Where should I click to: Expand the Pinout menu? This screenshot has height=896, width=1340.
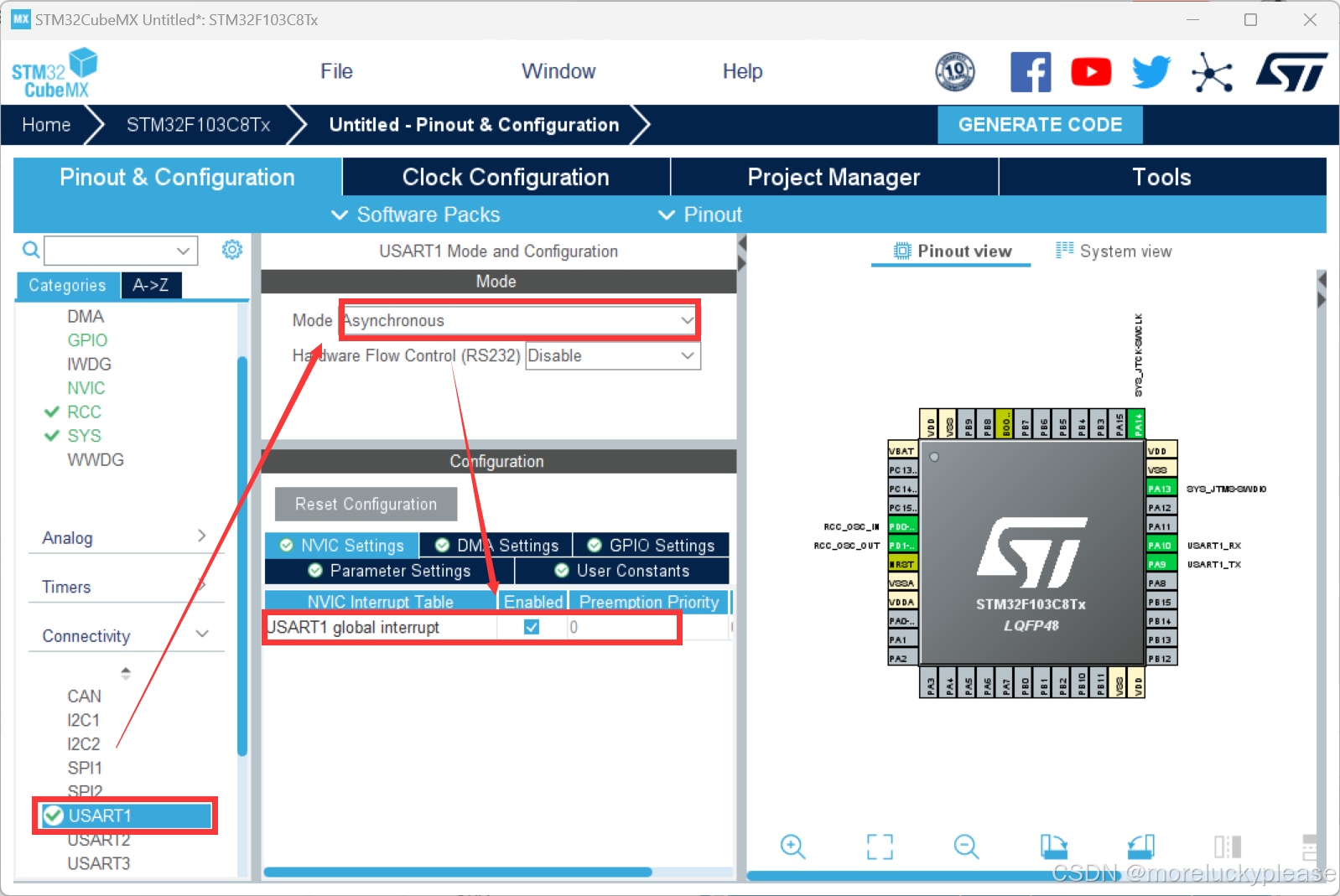(701, 215)
